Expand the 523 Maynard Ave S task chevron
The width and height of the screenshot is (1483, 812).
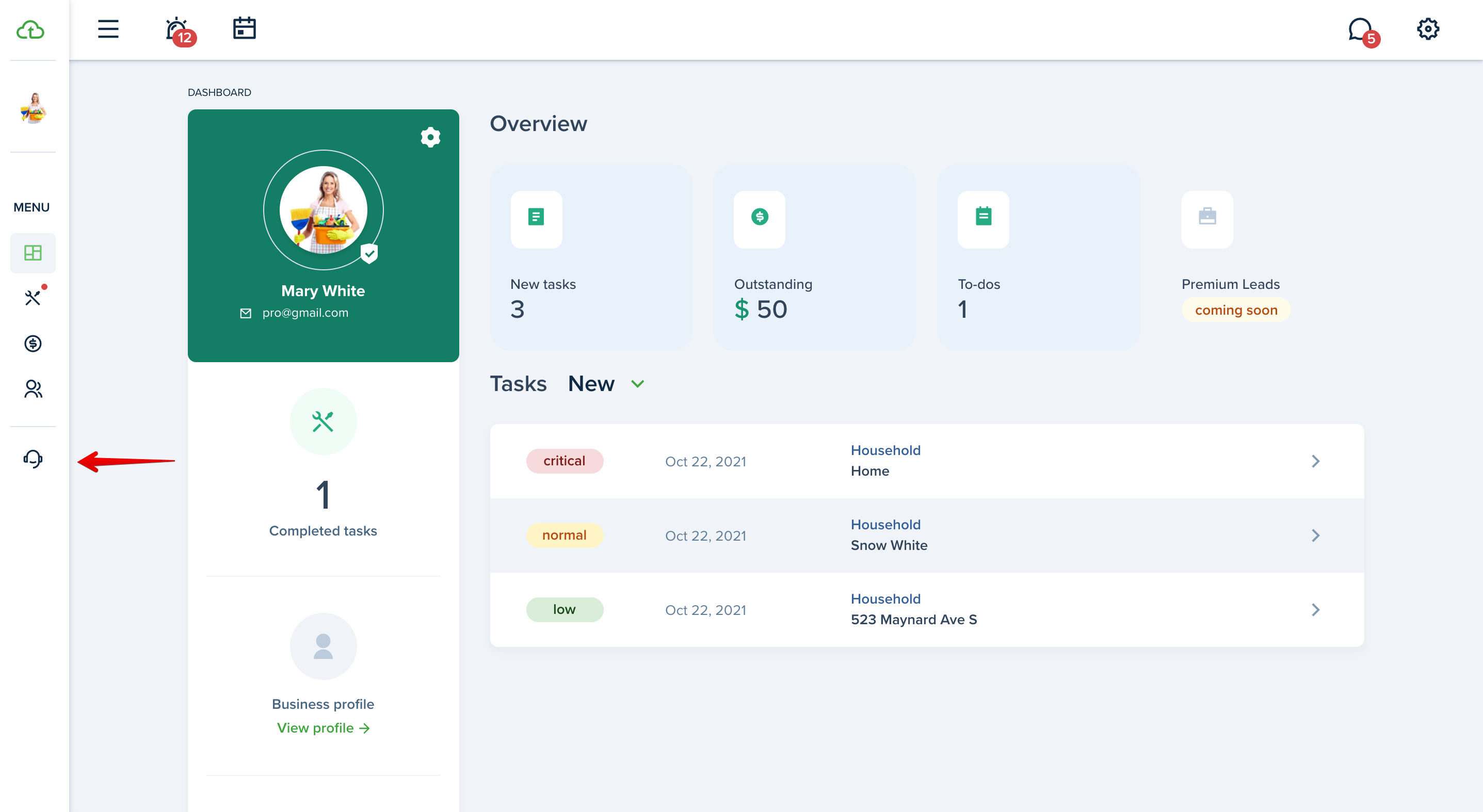click(x=1315, y=609)
